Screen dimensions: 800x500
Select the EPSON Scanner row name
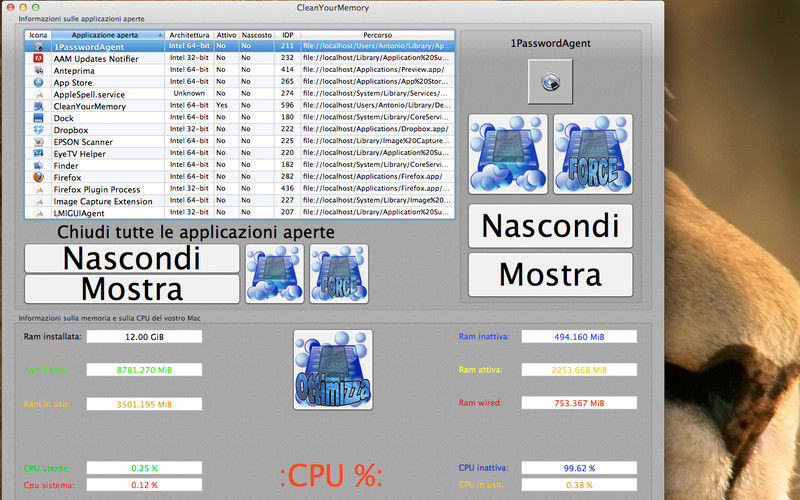(83, 142)
